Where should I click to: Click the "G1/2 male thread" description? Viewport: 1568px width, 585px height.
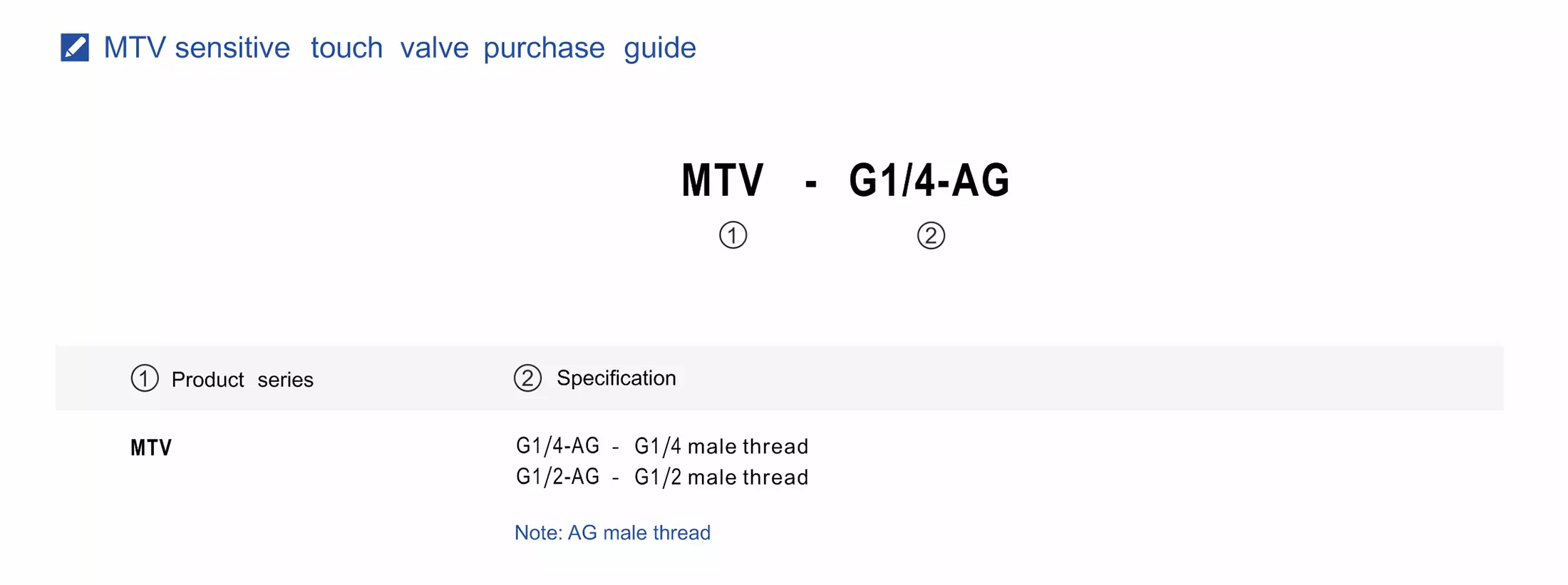721,477
